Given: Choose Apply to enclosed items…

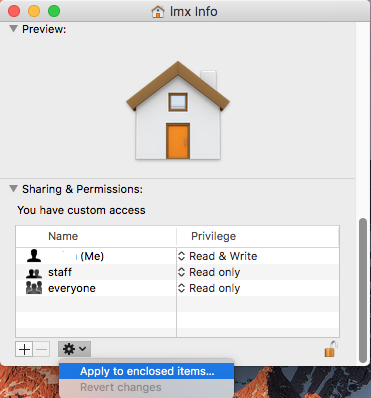Looking at the screenshot, I should click(x=147, y=371).
